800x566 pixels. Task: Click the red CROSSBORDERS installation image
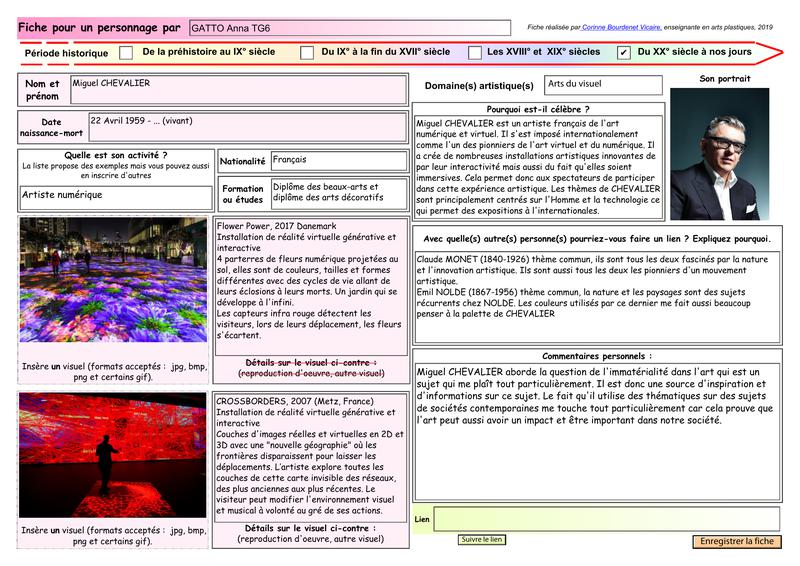point(113,455)
